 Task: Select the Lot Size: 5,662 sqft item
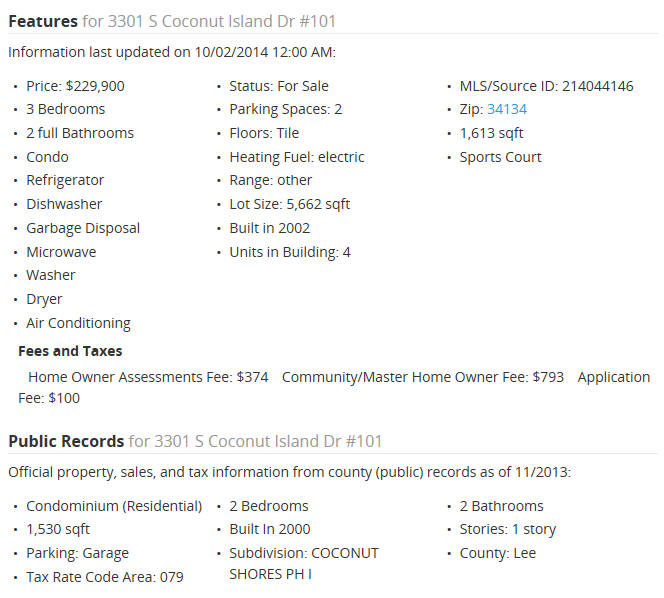[290, 204]
